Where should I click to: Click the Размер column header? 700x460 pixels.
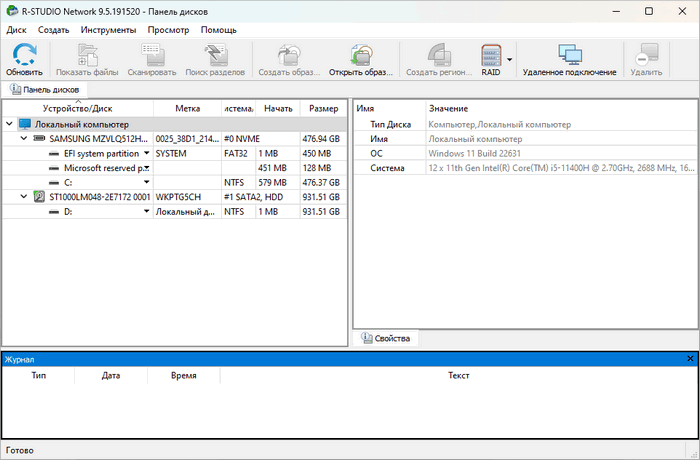point(323,108)
